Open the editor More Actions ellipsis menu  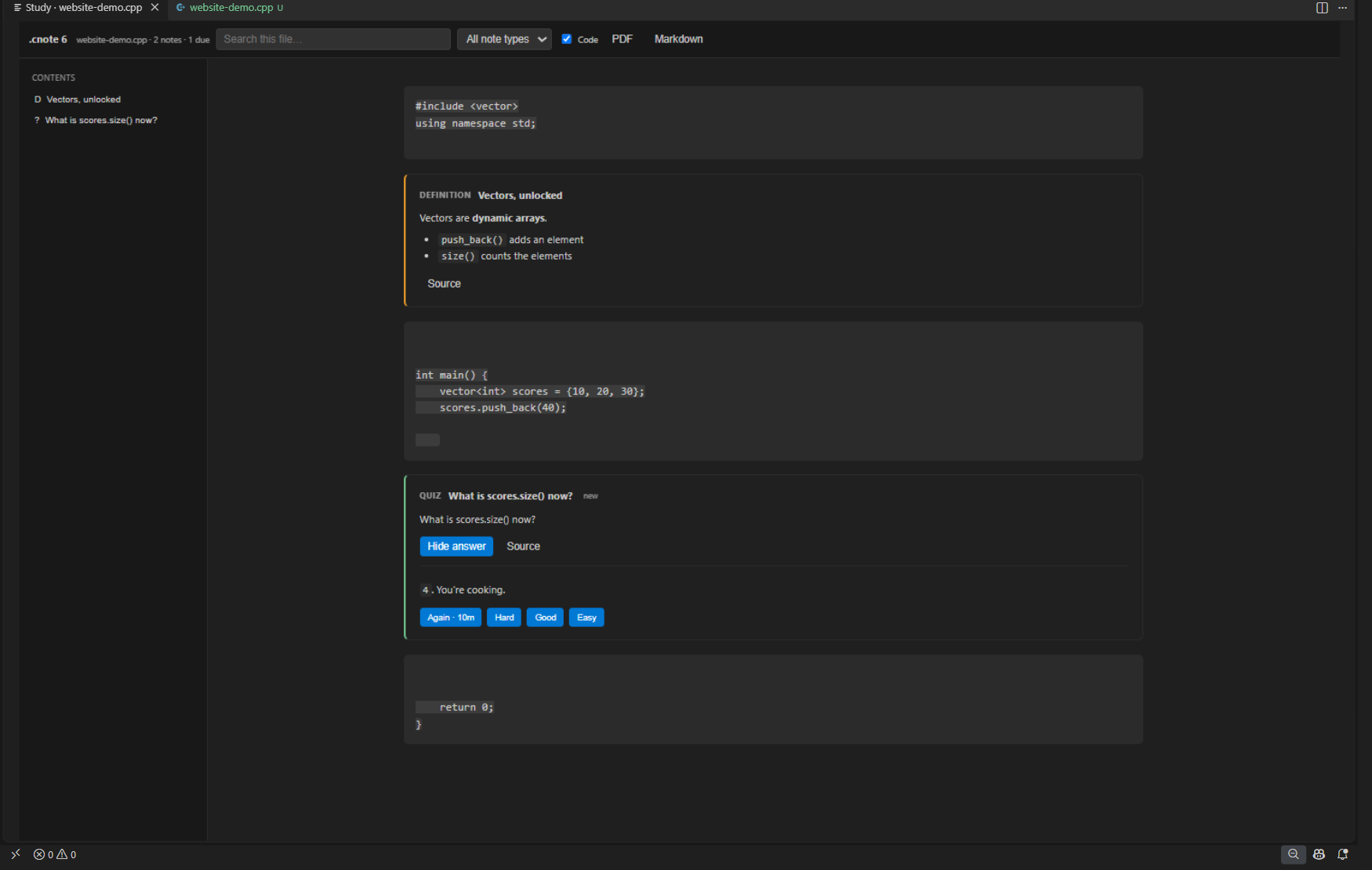pos(1343,8)
